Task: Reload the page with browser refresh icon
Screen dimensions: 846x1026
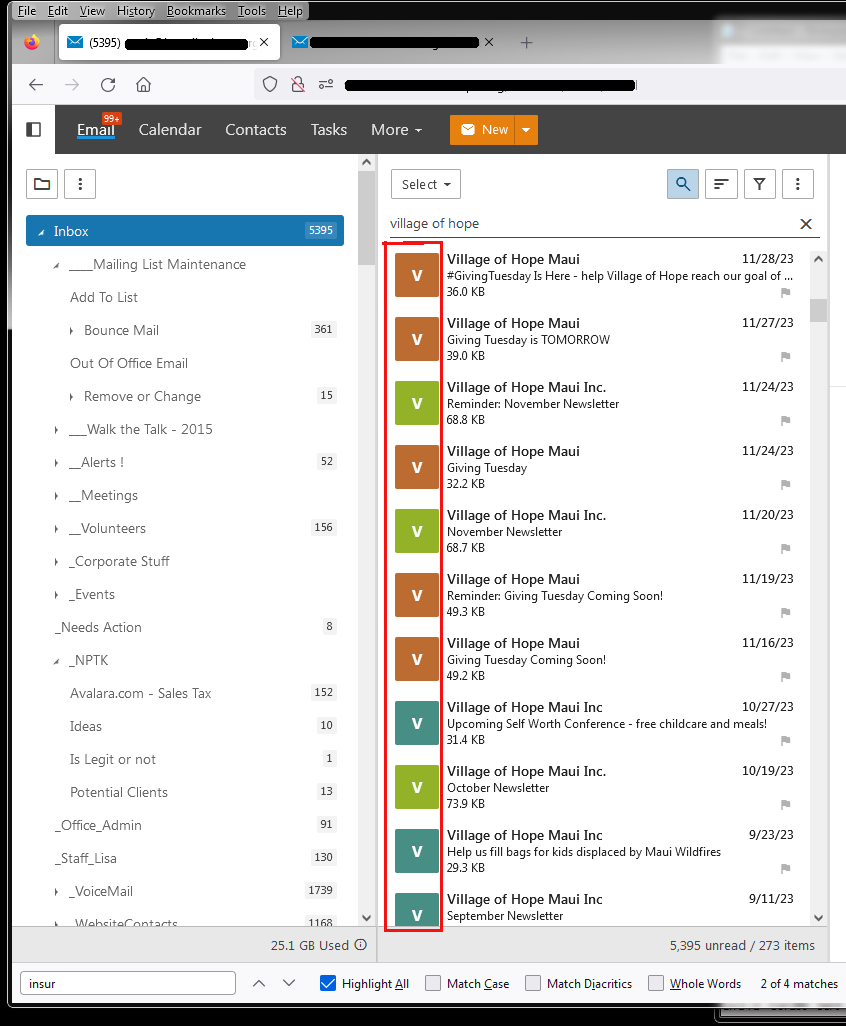Action: pos(108,85)
